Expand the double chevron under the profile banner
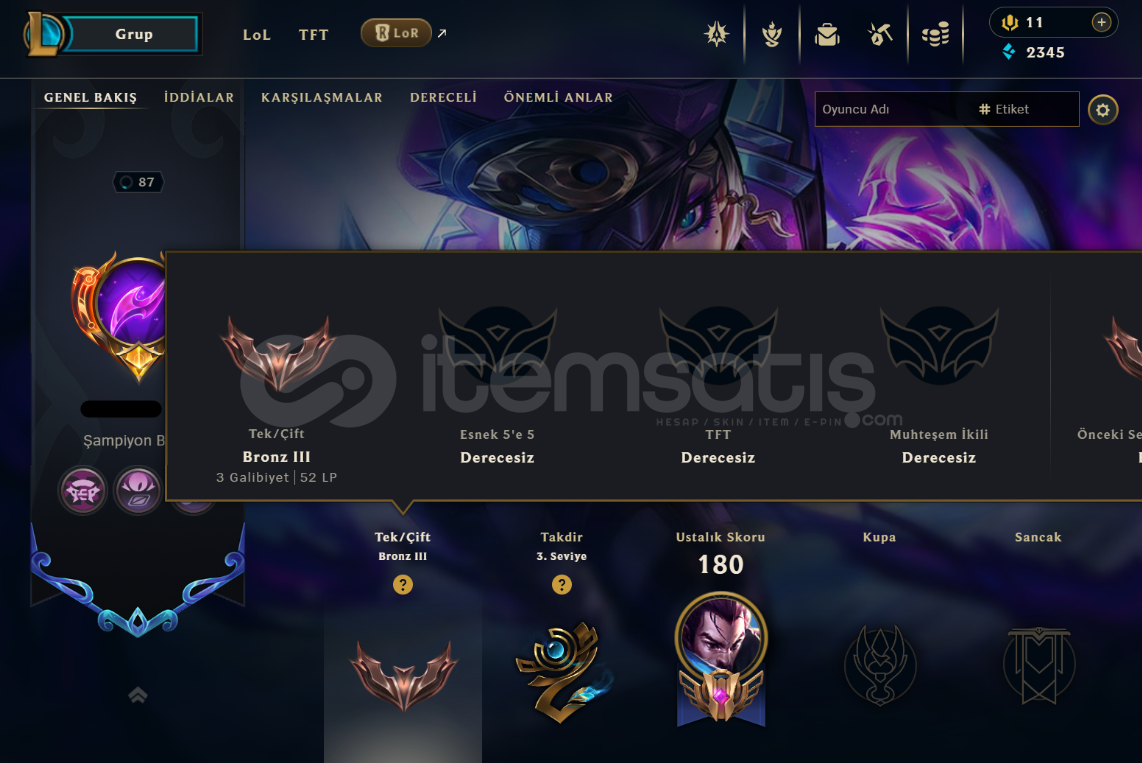 pyautogui.click(x=138, y=695)
